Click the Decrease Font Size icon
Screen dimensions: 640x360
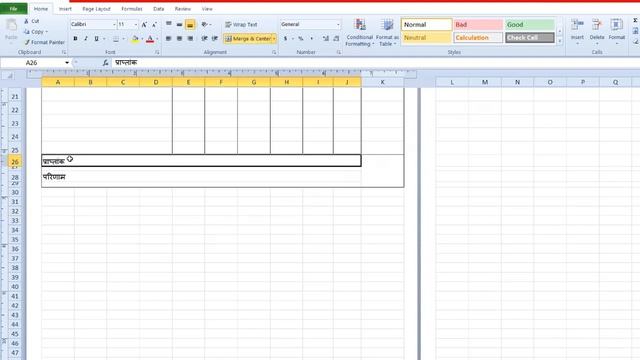(x=154, y=25)
